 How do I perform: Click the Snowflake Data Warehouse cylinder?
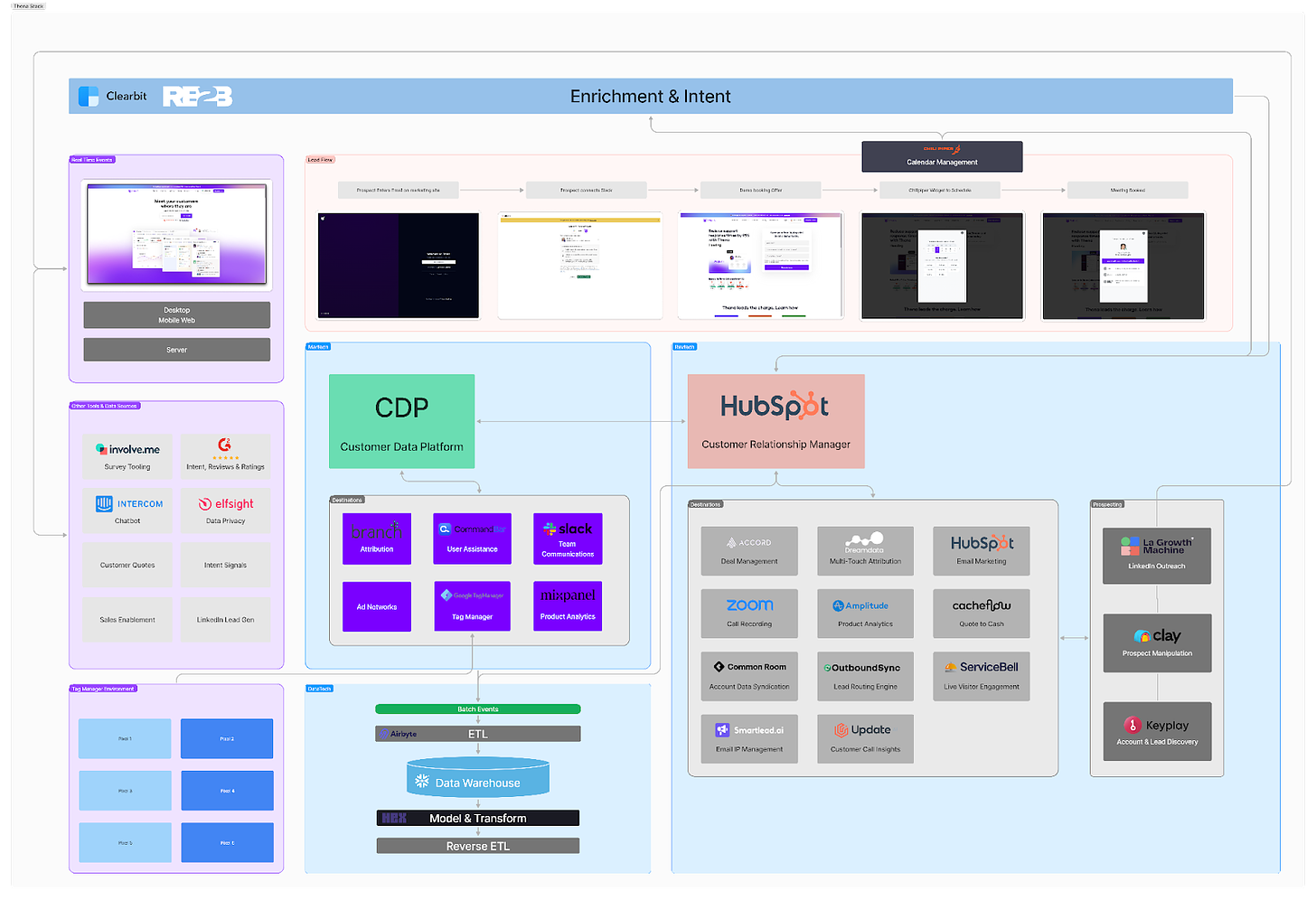(477, 778)
